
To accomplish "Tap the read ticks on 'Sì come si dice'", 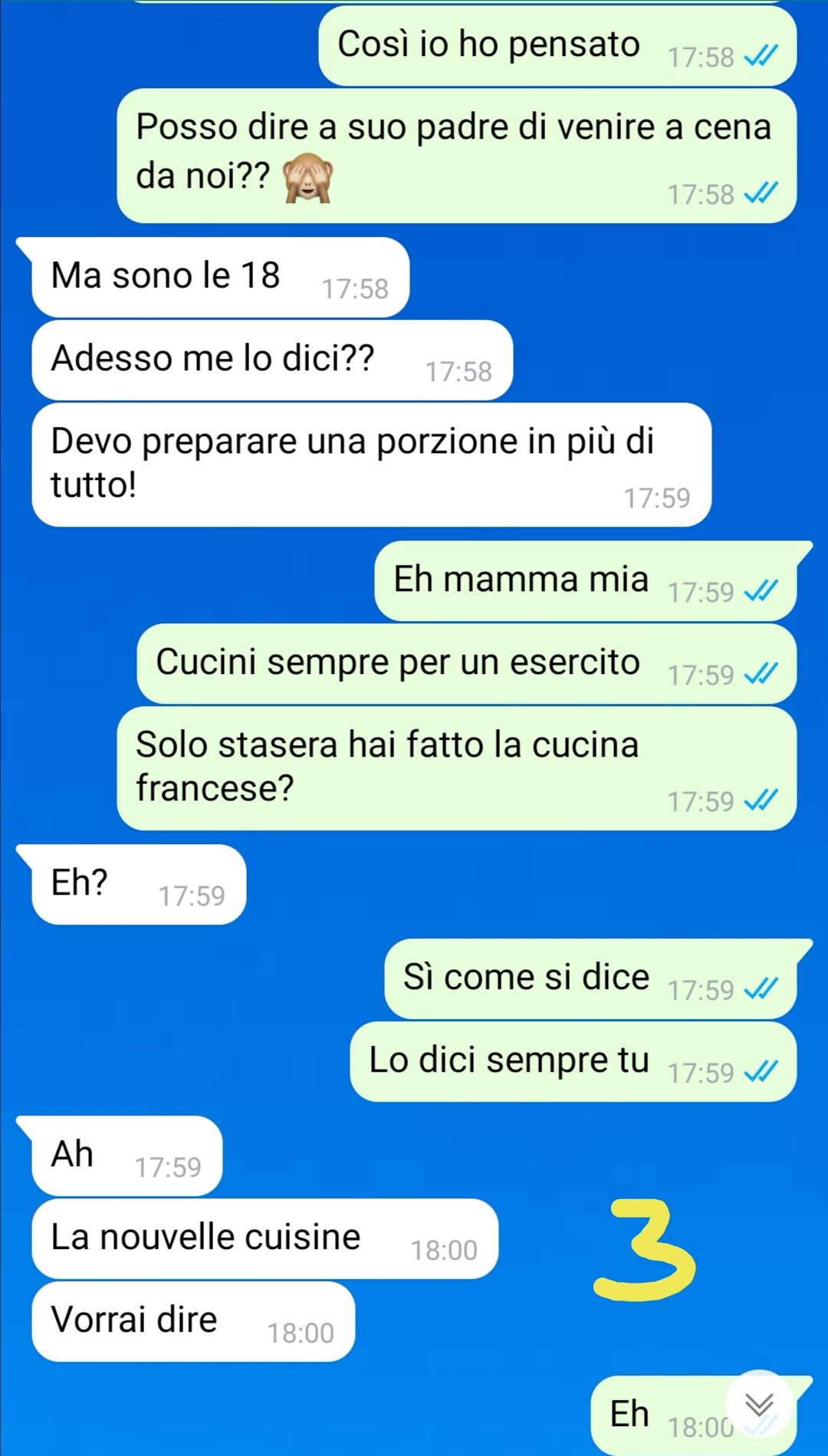I will 761,989.
